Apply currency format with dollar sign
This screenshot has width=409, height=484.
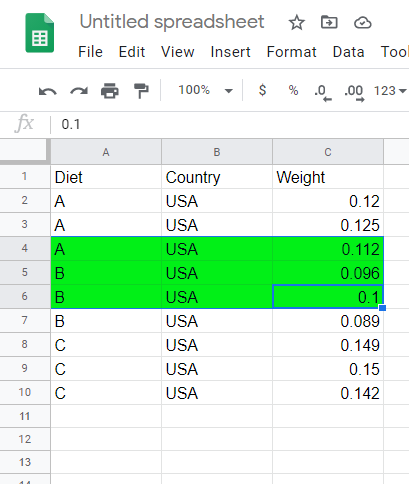pyautogui.click(x=262, y=90)
